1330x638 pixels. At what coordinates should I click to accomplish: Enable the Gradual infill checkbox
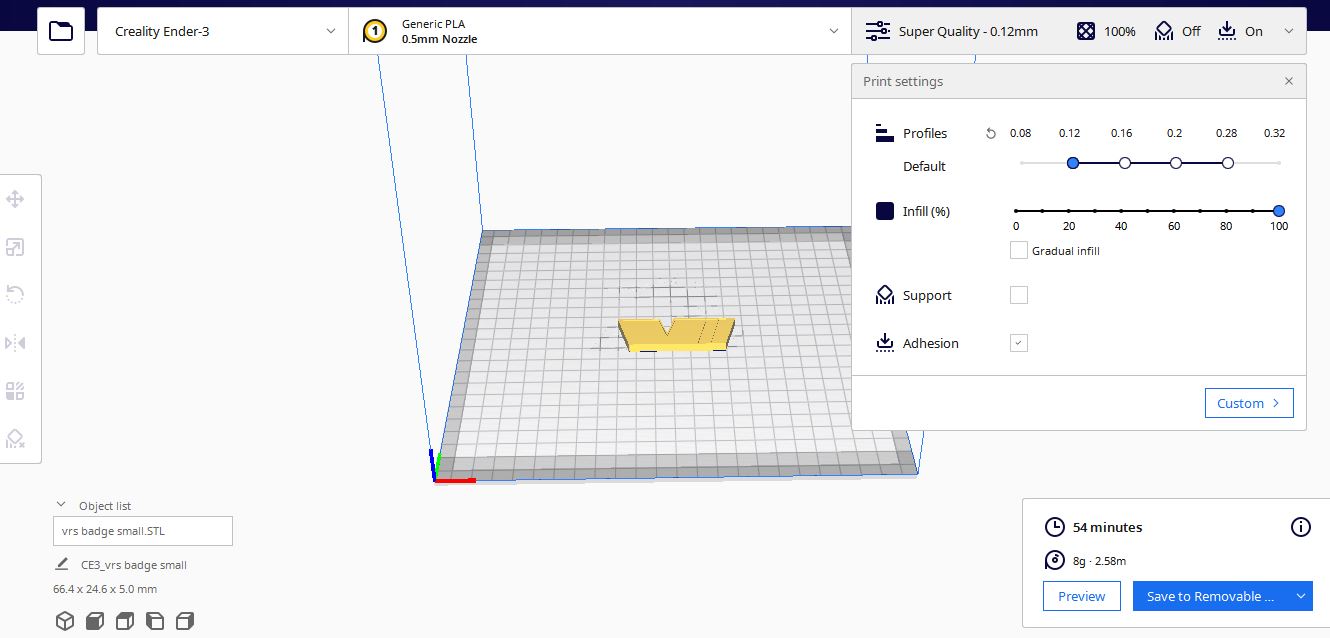pyautogui.click(x=1017, y=250)
